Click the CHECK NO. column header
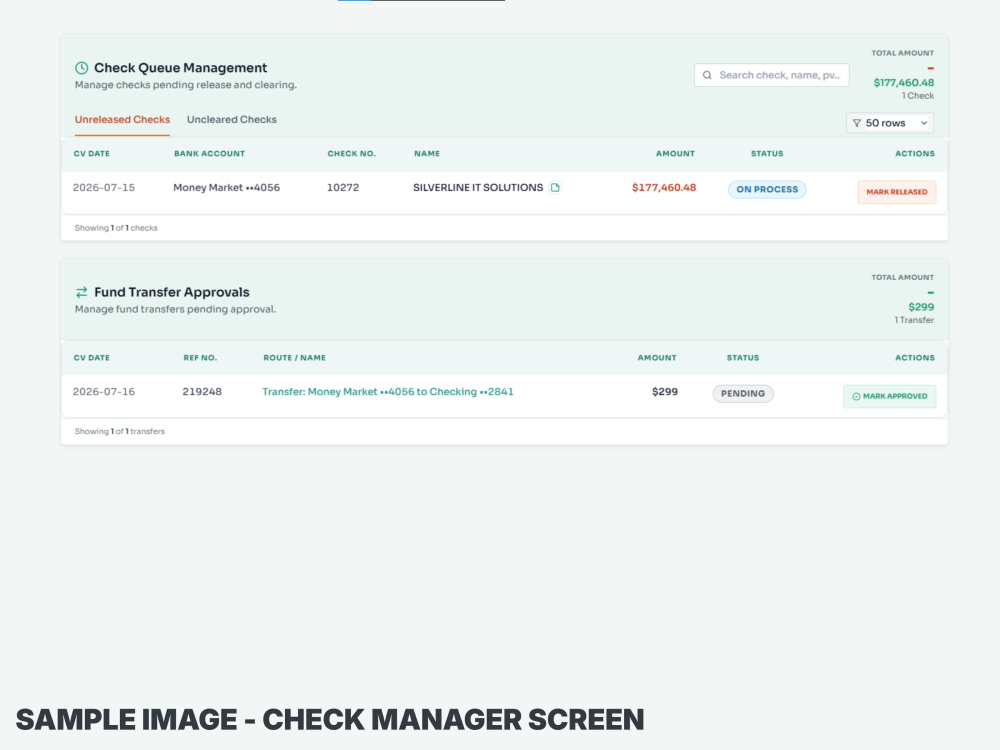The image size is (1000, 750). pyautogui.click(x=351, y=154)
